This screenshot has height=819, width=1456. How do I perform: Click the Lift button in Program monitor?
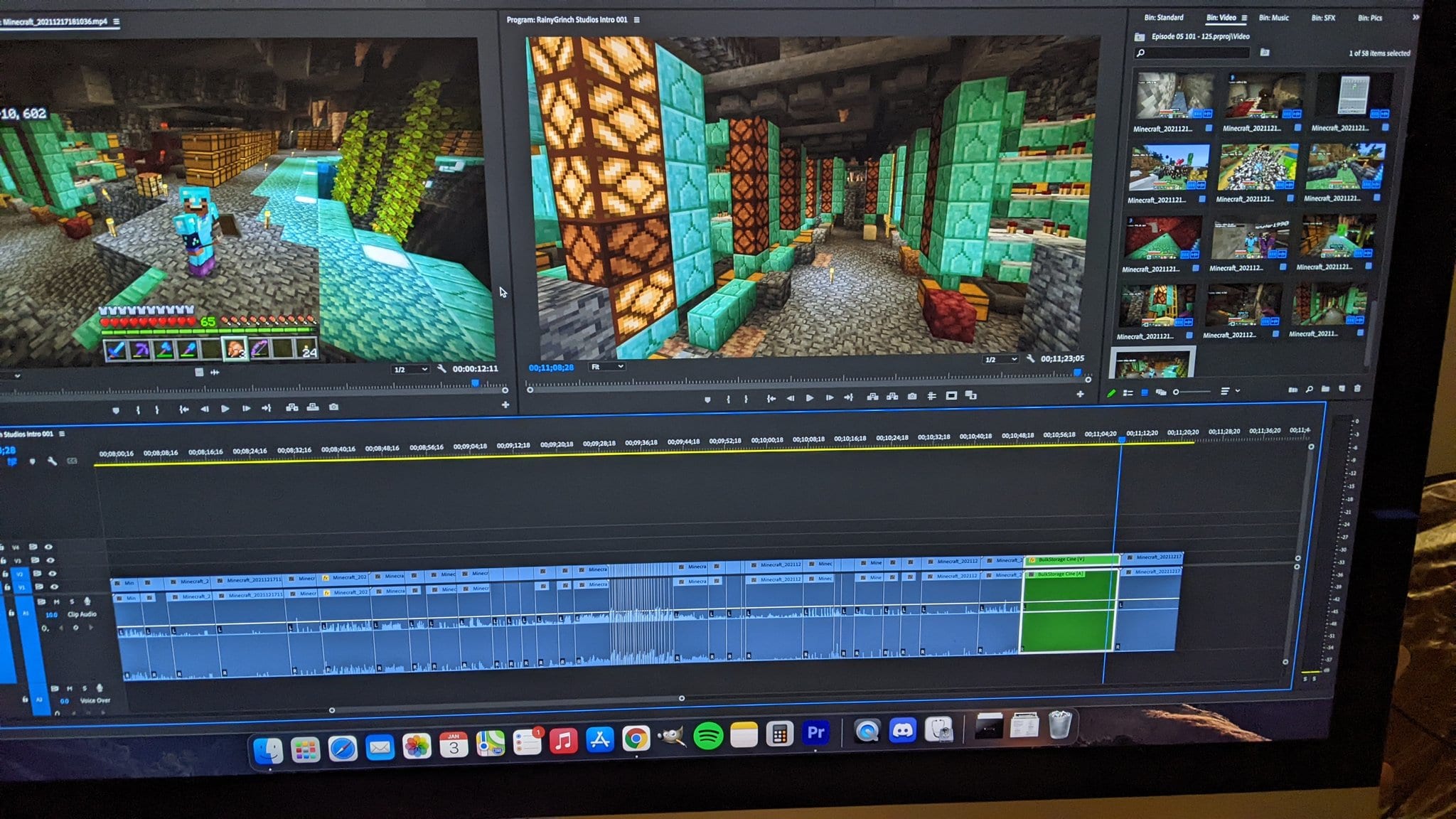coord(872,397)
